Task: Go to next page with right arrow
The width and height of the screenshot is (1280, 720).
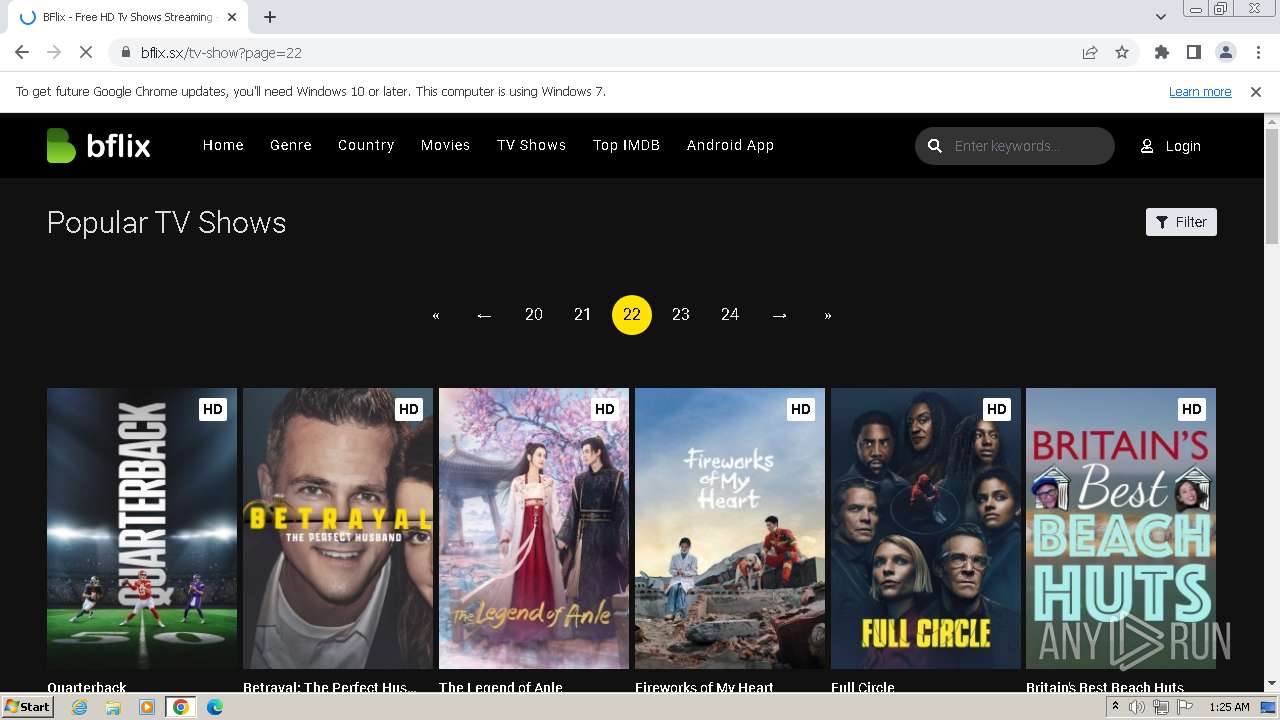Action: 780,315
